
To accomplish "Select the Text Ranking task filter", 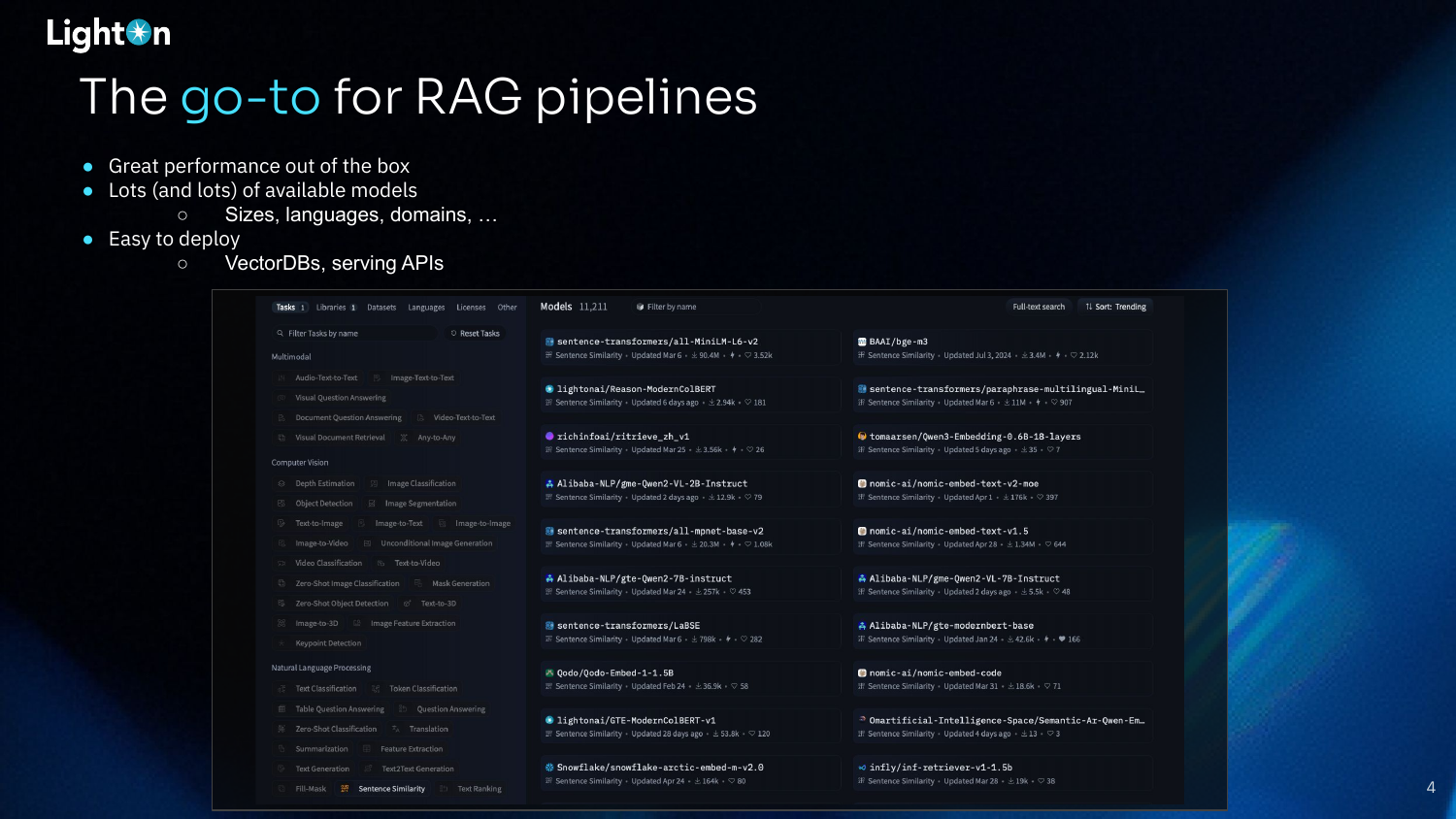I will click(x=471, y=789).
